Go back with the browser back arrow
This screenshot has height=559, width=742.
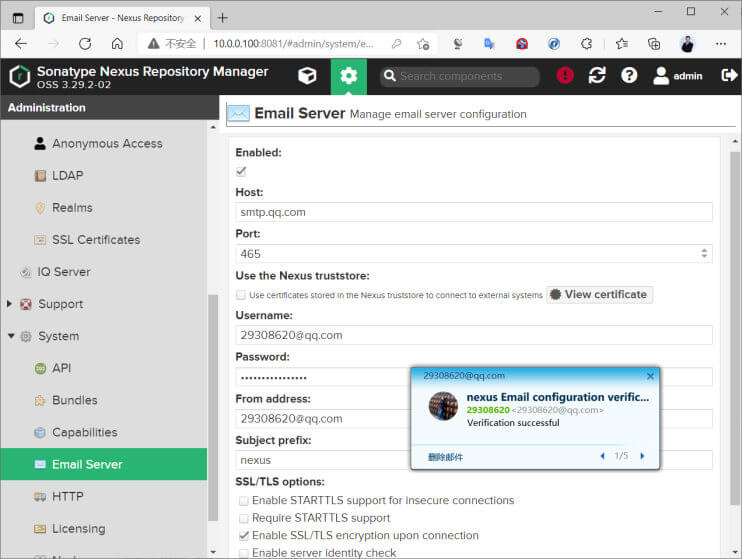pyautogui.click(x=21, y=44)
